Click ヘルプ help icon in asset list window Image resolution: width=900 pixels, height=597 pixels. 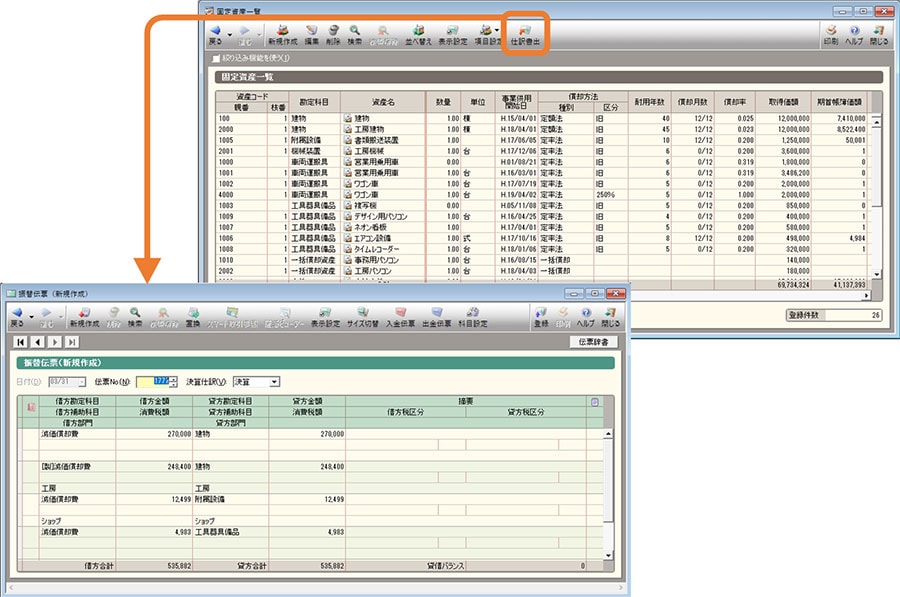[x=854, y=34]
